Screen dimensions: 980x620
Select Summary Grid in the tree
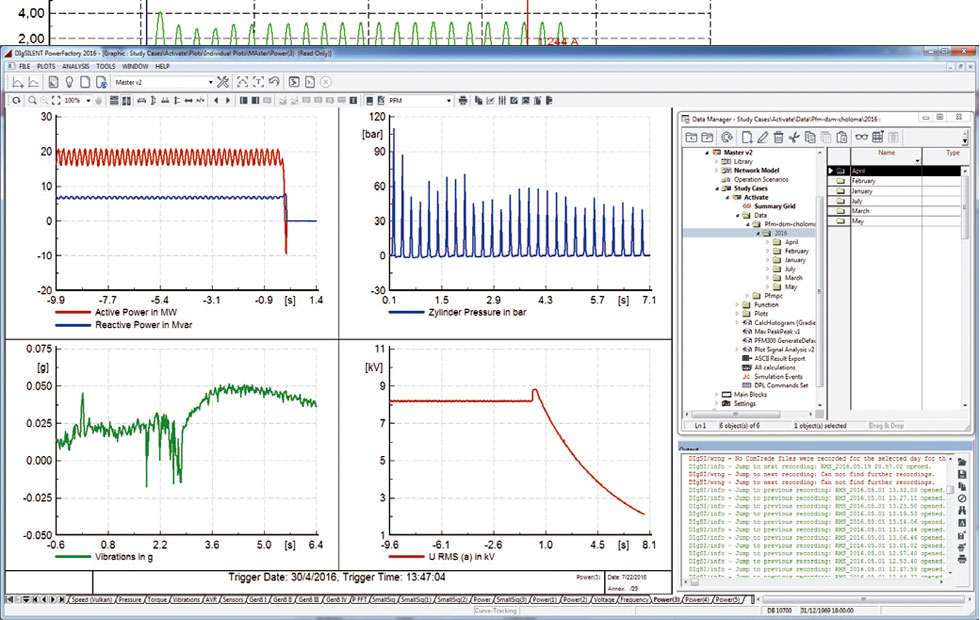(774, 206)
